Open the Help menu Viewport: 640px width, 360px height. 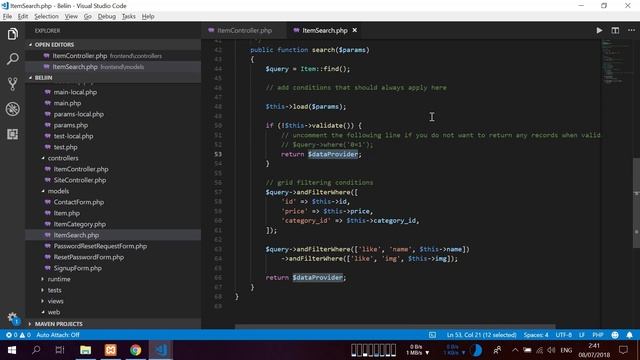pyautogui.click(x=148, y=16)
